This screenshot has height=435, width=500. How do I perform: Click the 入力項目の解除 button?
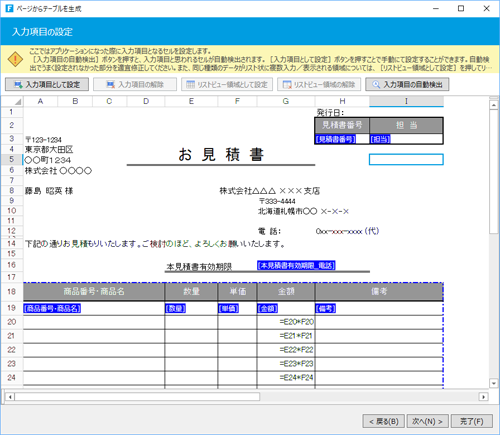pyautogui.click(x=135, y=84)
